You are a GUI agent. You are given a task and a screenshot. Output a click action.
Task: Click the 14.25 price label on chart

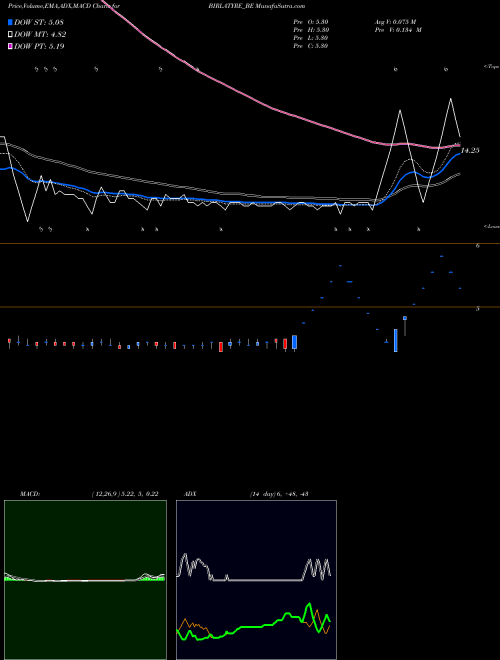470,150
